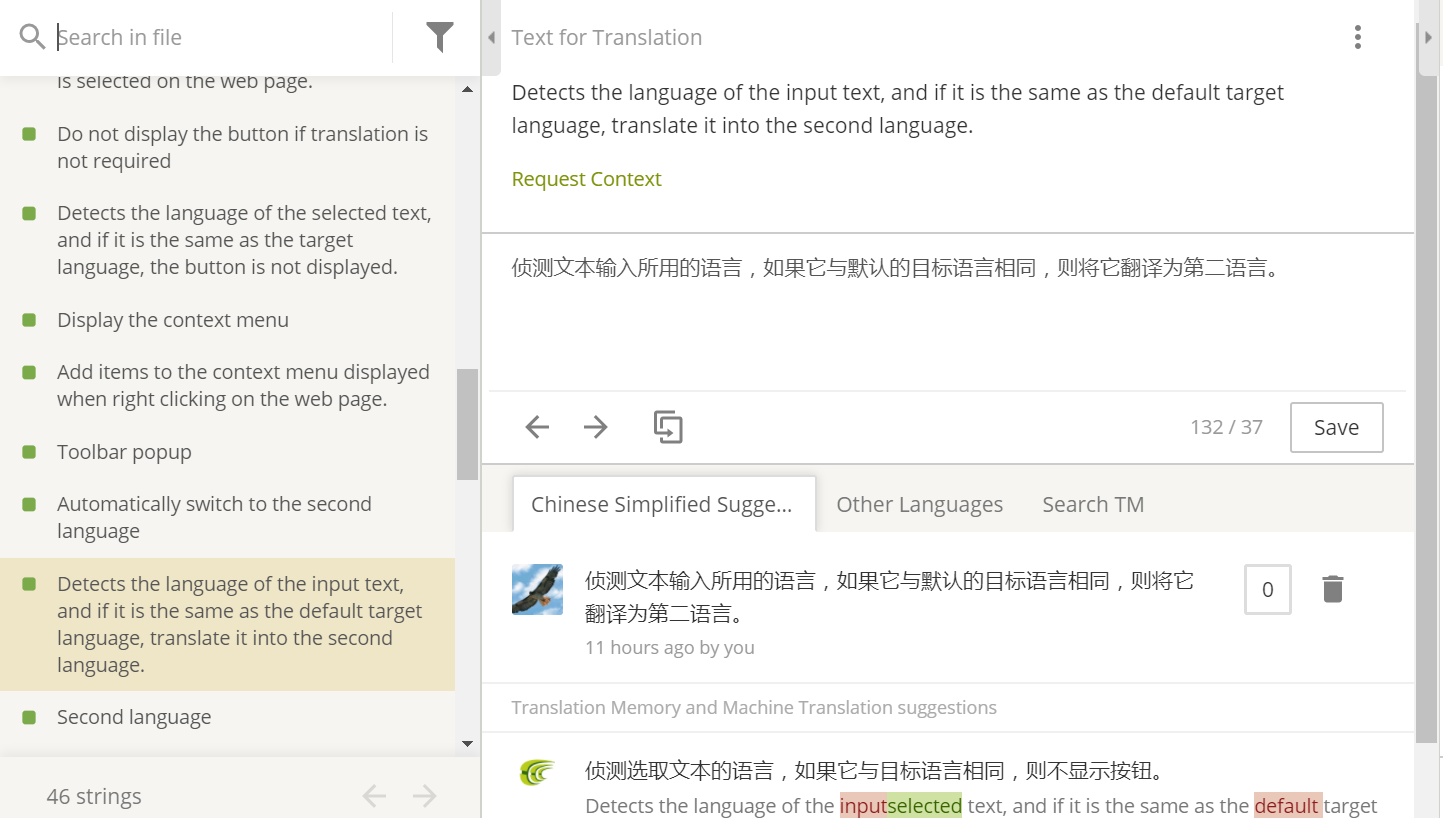
Task: Click the suggestion author's eagle avatar
Action: 537,589
